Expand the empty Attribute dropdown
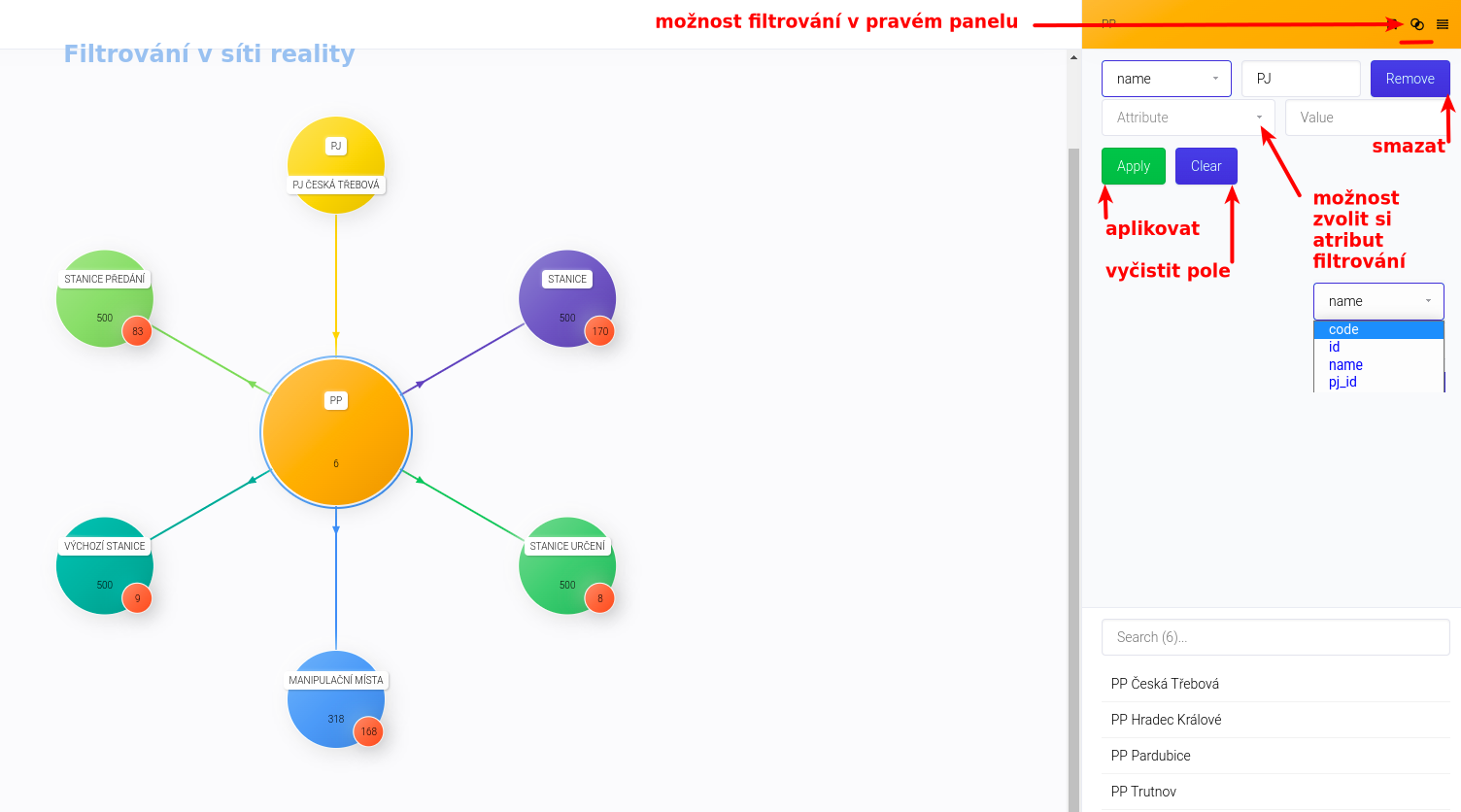This screenshot has height=812, width=1461. click(1188, 118)
